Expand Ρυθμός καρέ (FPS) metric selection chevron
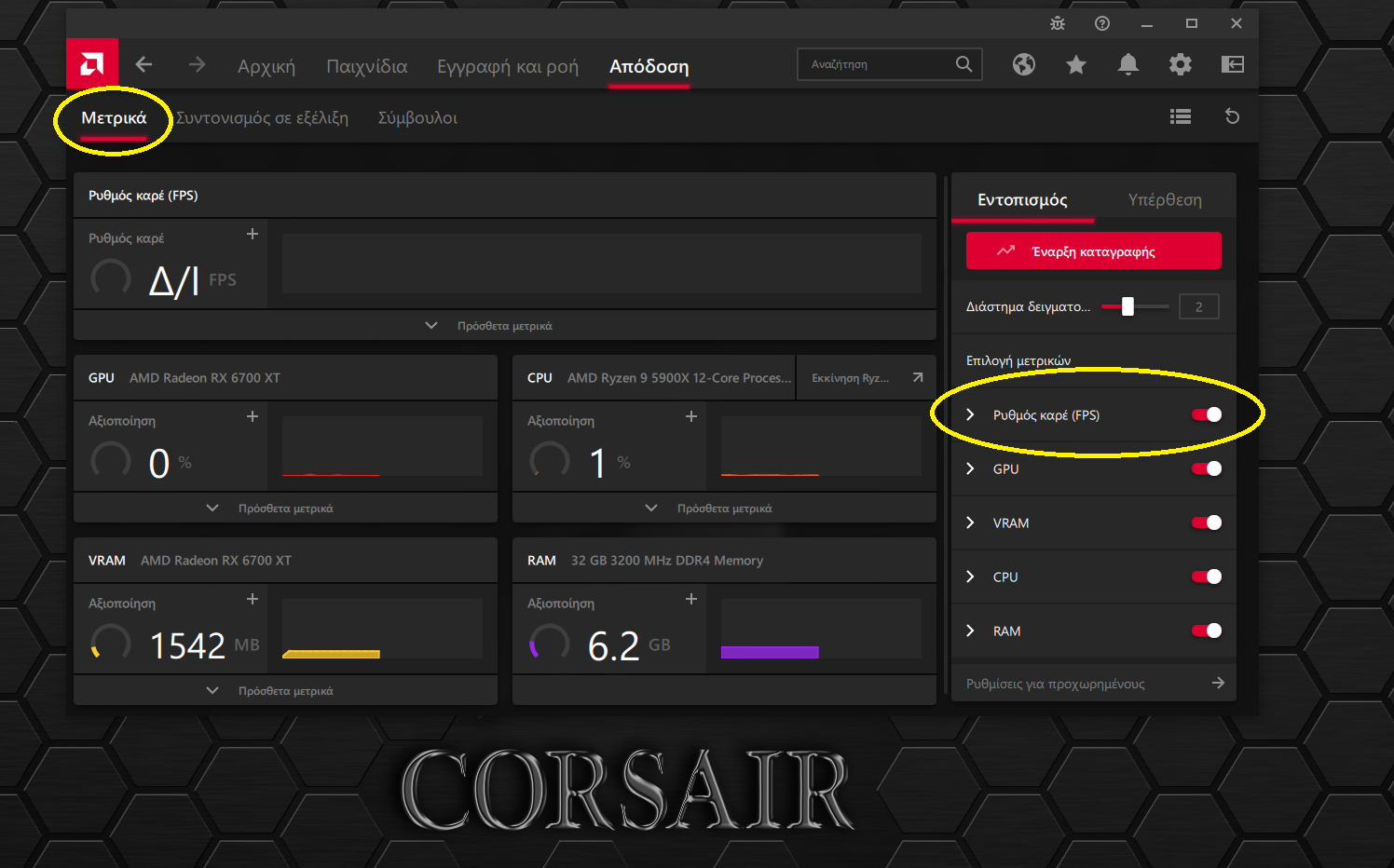Image resolution: width=1394 pixels, height=868 pixels. (x=970, y=414)
